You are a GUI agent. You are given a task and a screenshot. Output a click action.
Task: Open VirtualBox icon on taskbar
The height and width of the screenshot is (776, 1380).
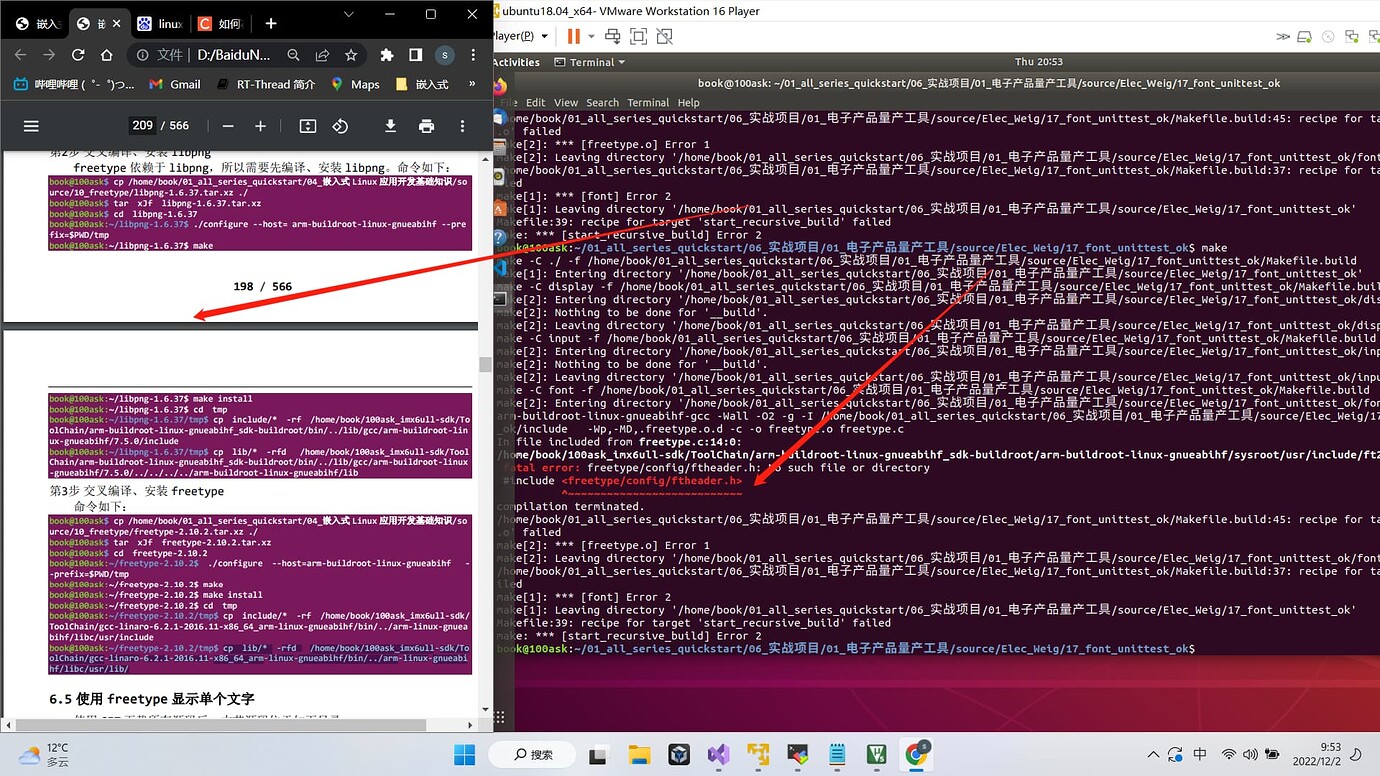680,754
